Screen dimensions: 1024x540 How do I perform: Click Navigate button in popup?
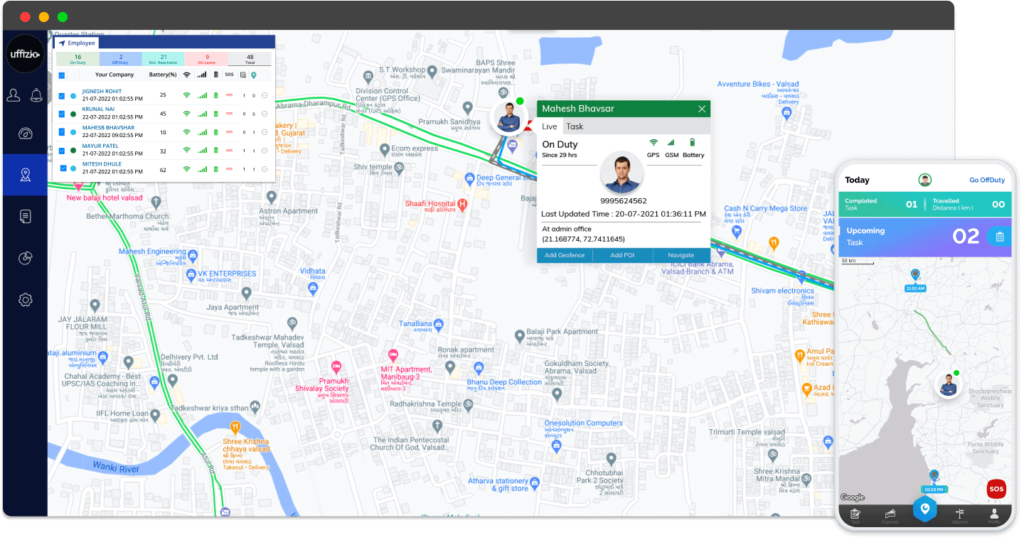[680, 255]
